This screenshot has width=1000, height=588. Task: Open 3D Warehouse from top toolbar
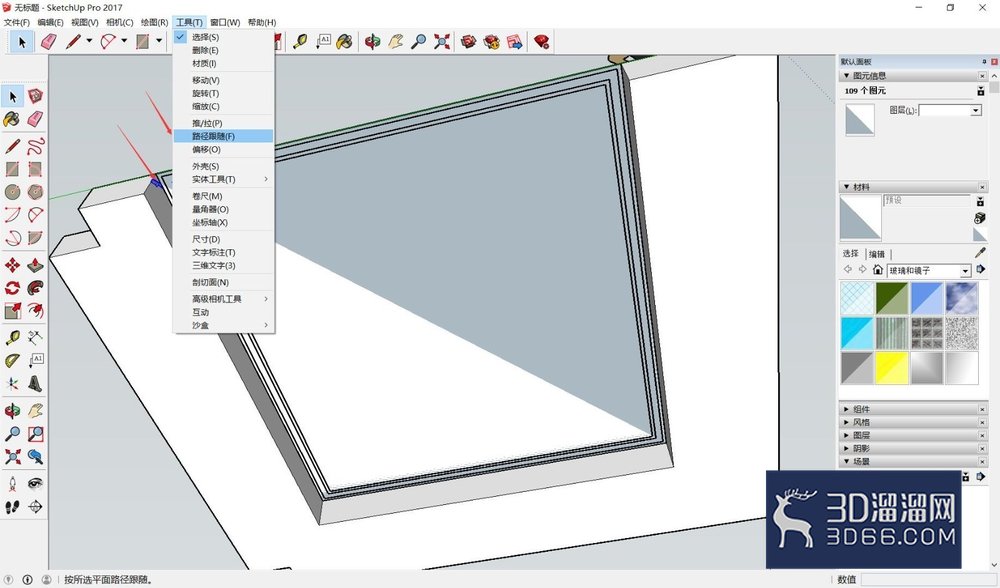(469, 41)
